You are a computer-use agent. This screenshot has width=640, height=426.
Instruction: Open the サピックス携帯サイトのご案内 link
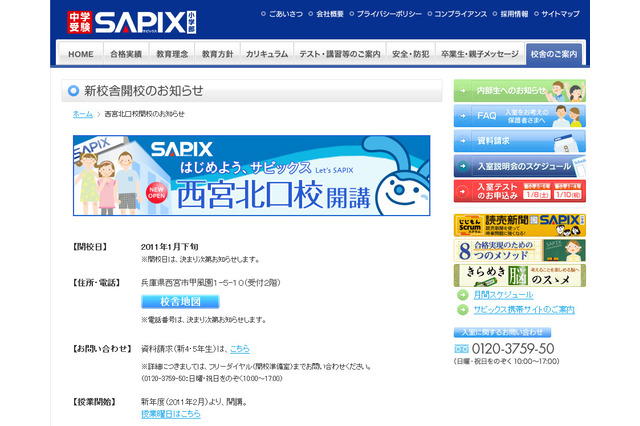coord(524,310)
